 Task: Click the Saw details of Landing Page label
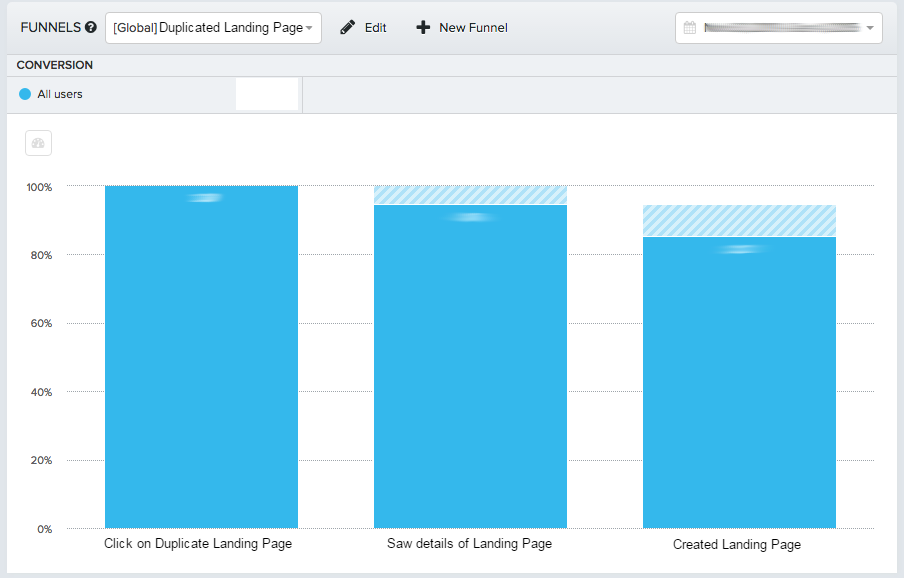tap(469, 543)
